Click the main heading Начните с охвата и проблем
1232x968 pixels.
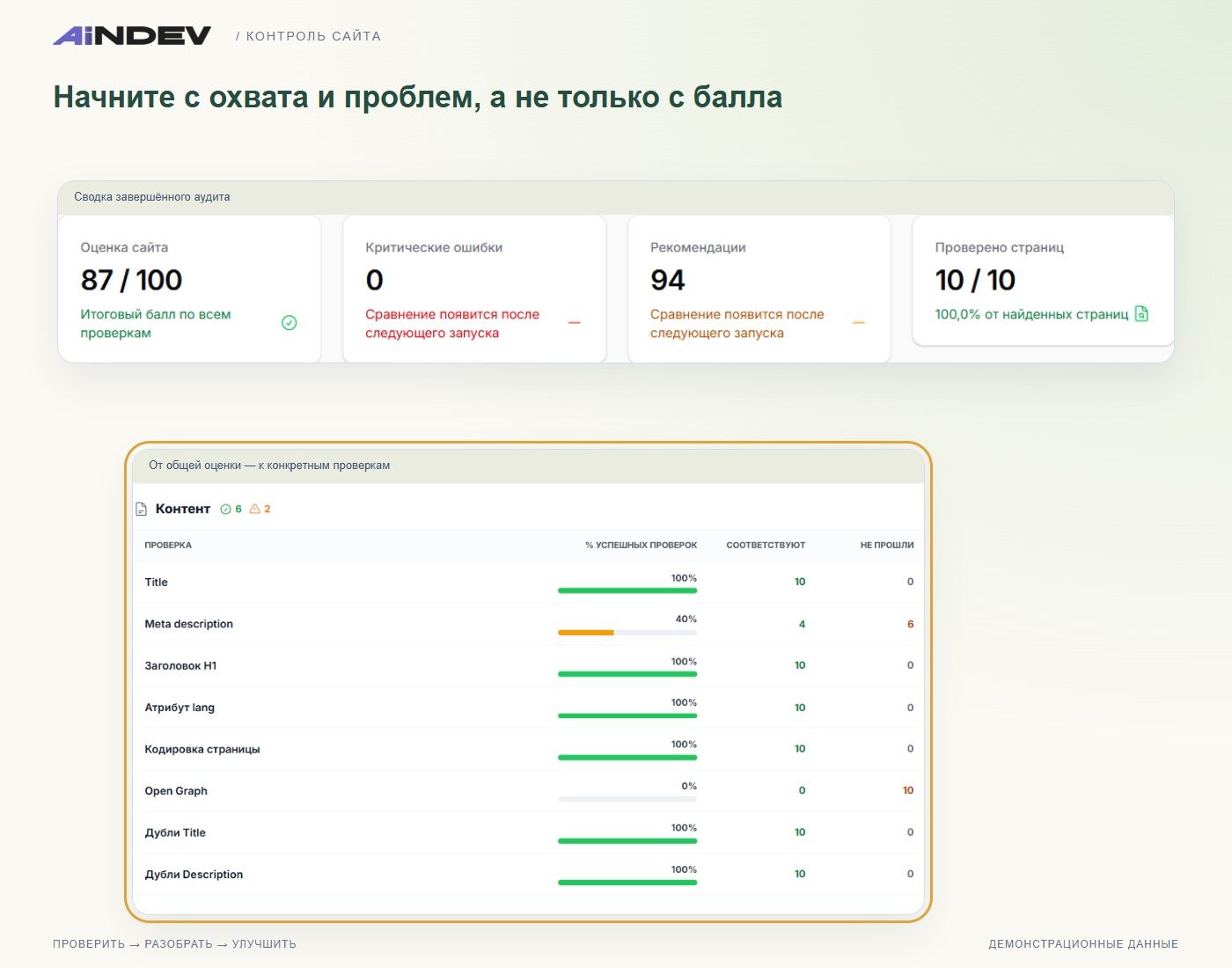tap(418, 97)
